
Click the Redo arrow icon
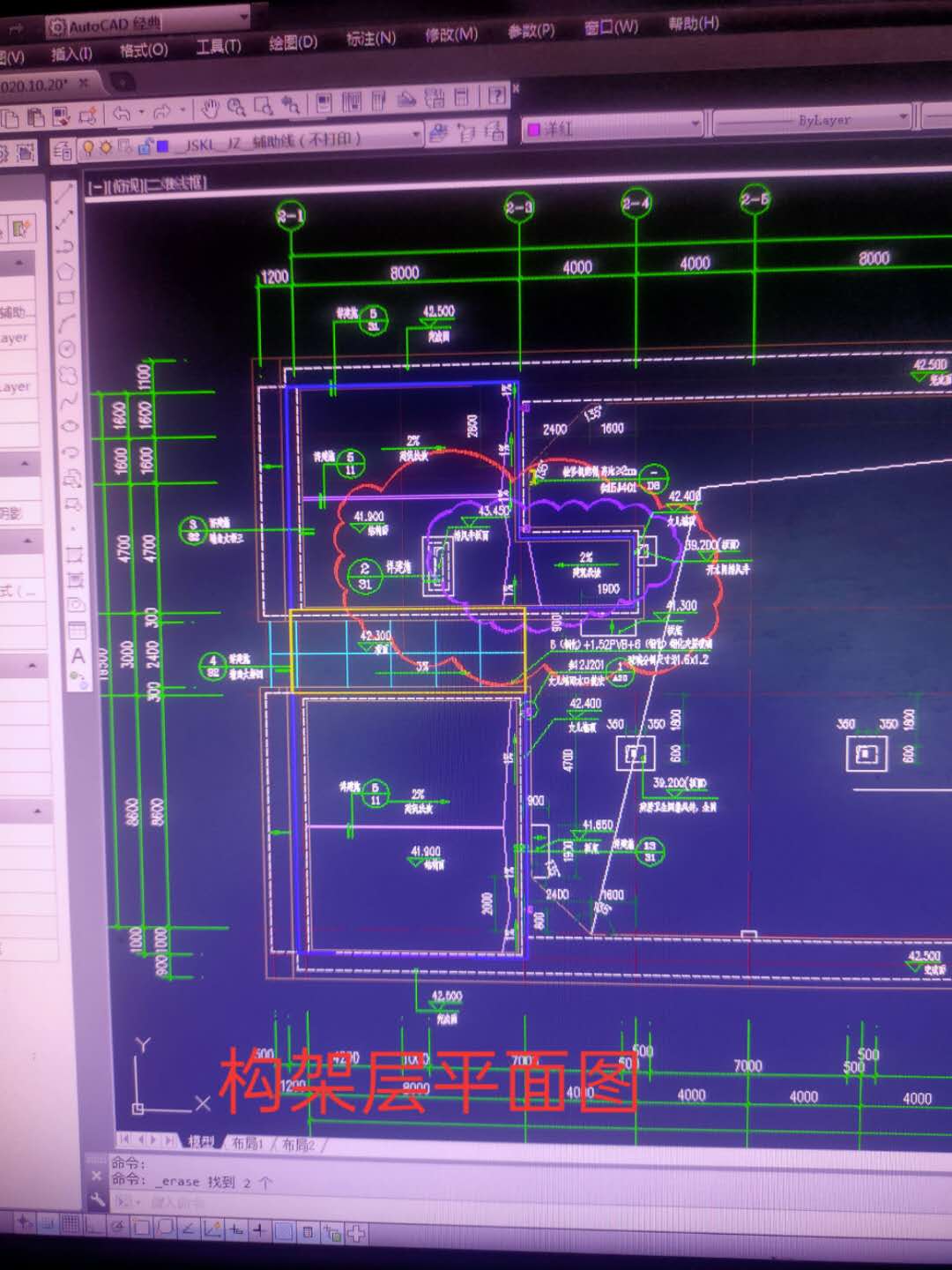click(162, 112)
